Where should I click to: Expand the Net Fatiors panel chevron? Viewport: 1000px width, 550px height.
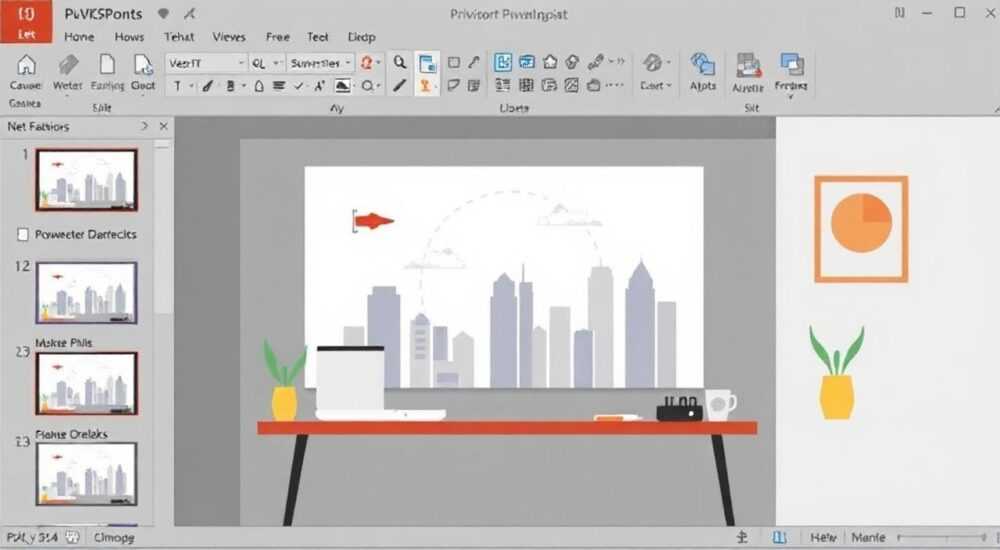click(144, 126)
